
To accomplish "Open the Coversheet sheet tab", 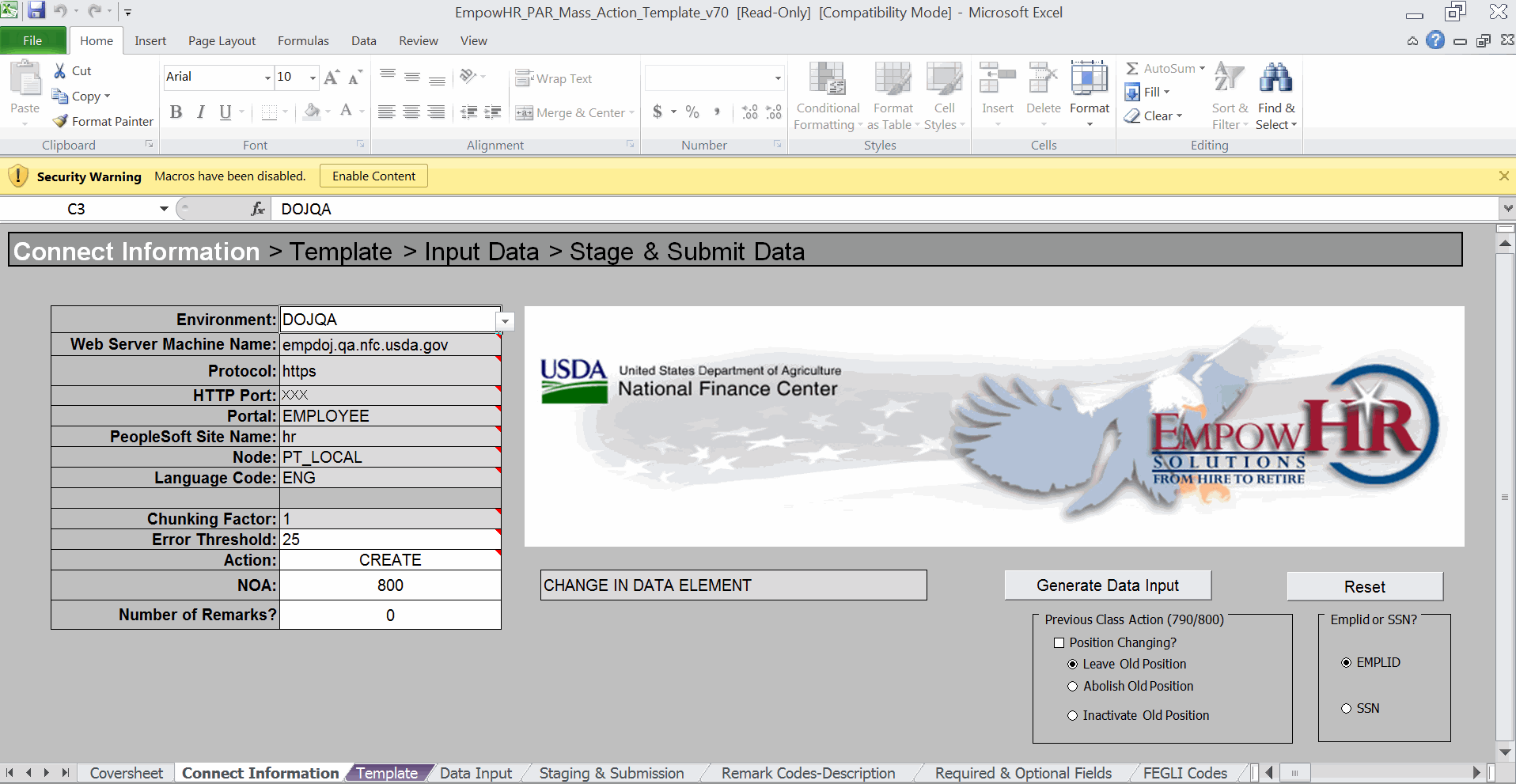I will point(127,773).
